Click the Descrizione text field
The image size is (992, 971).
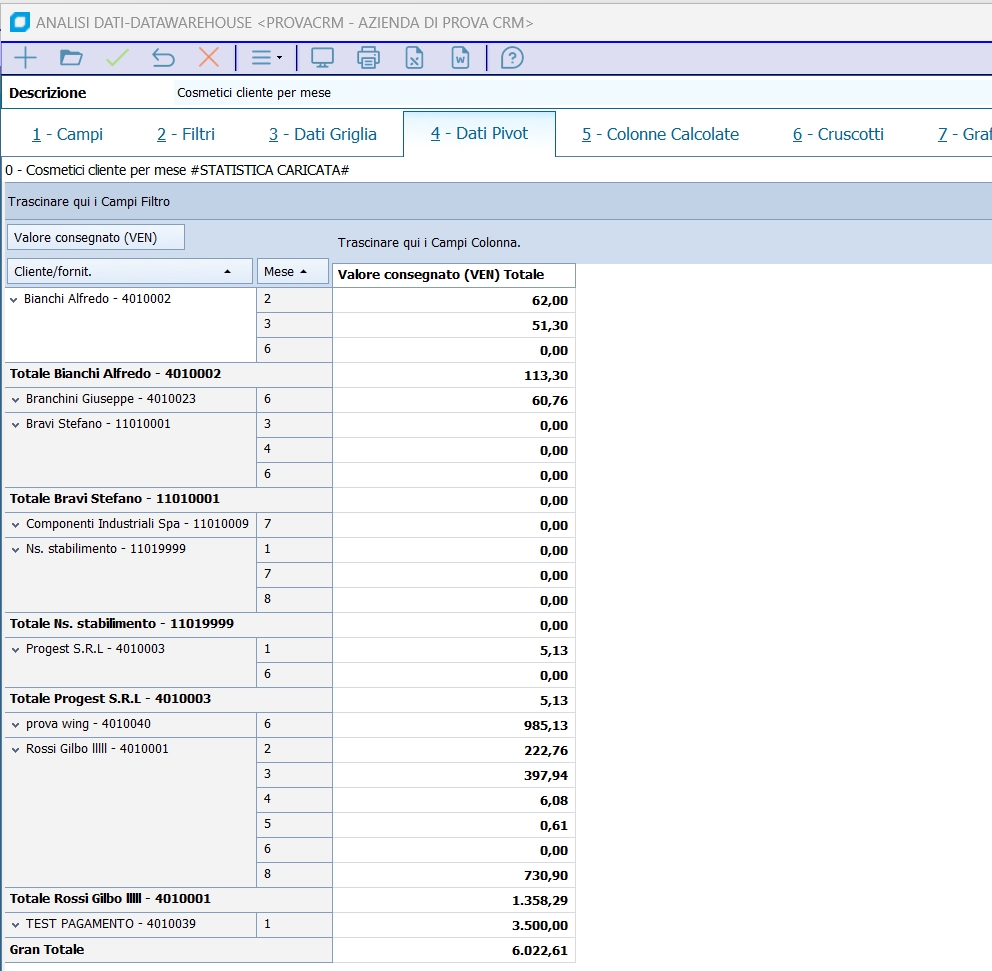click(580, 93)
